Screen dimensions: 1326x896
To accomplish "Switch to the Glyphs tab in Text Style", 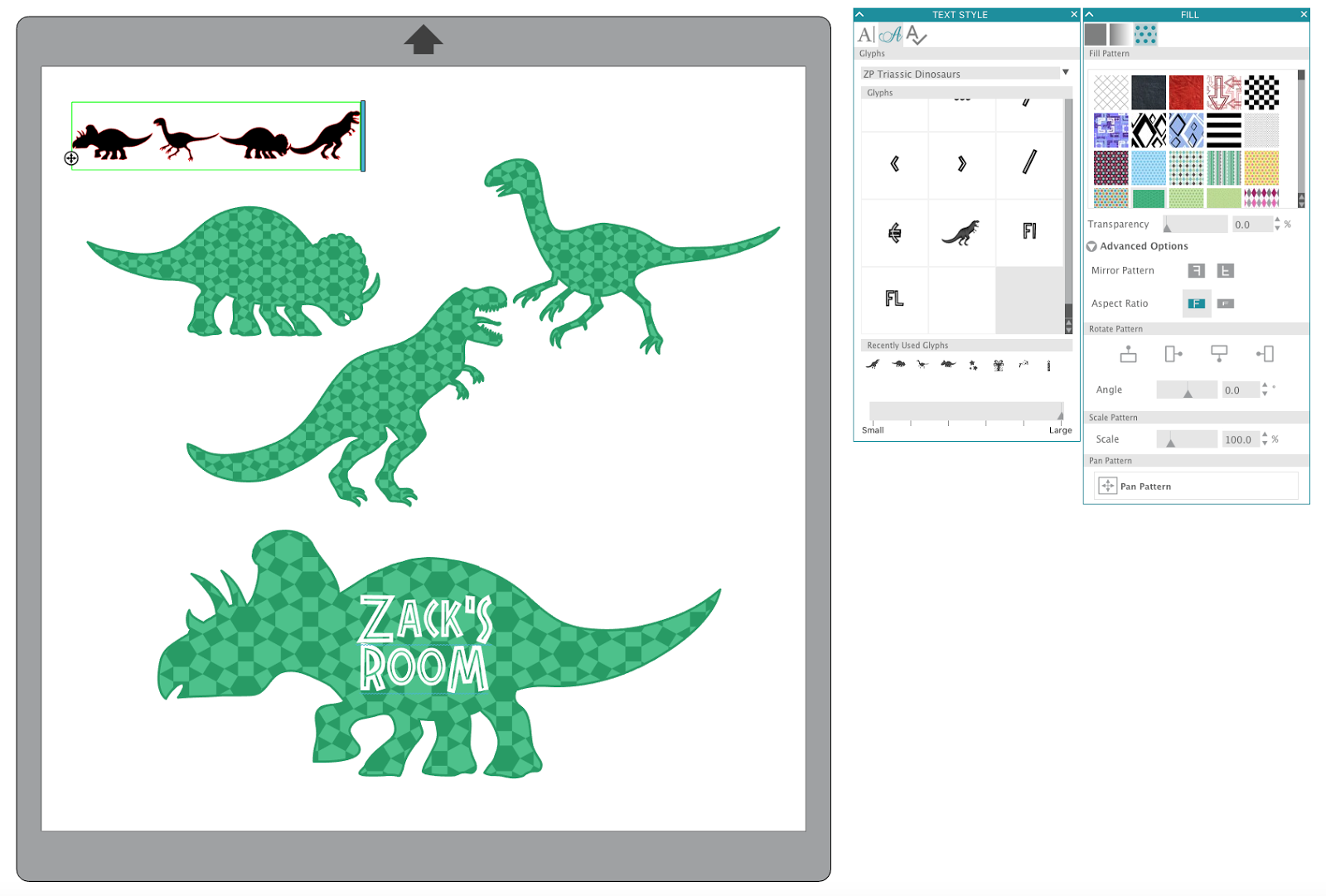I will 893,36.
